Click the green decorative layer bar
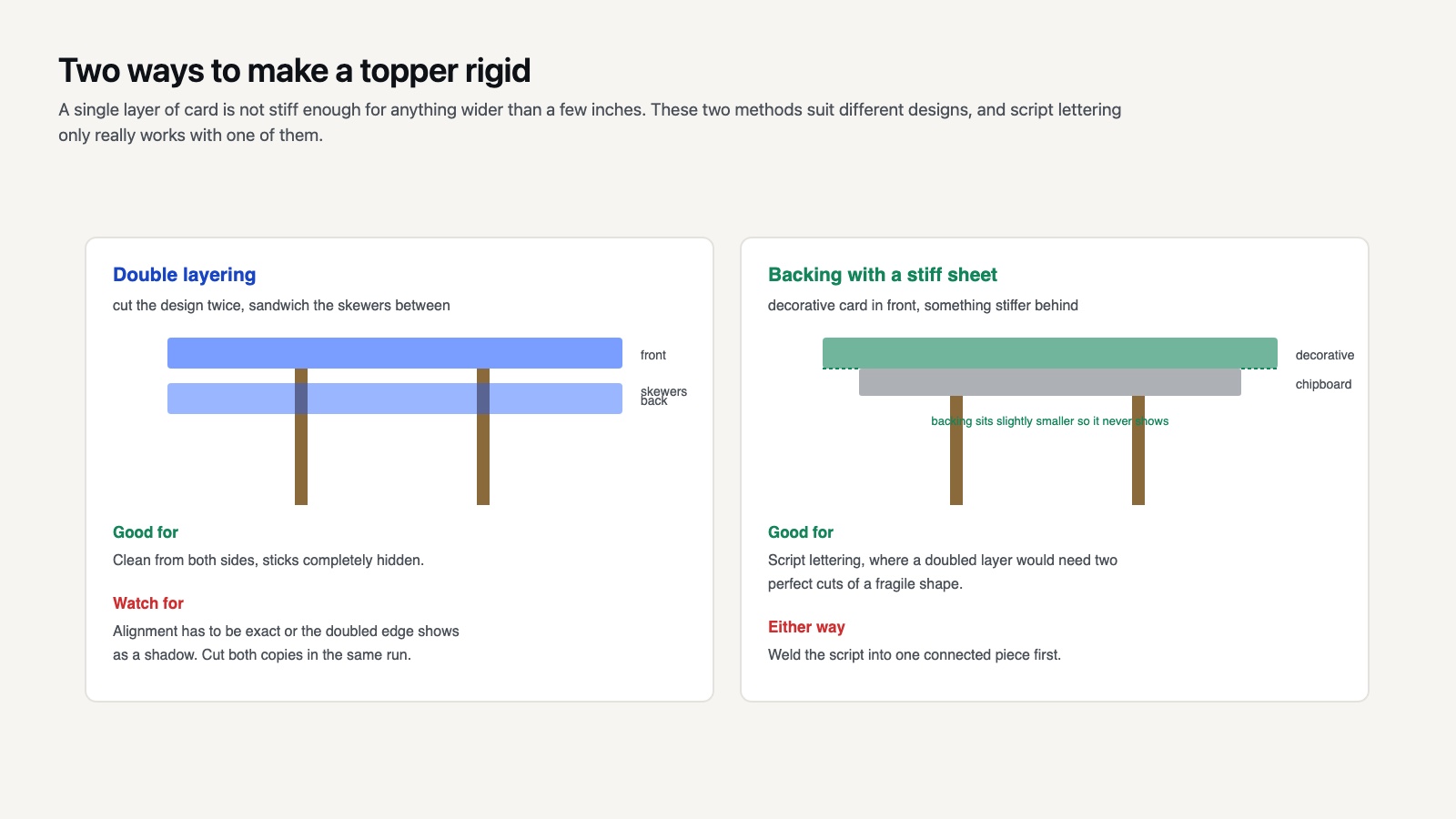Screen dimensions: 1456x819 tap(1050, 353)
